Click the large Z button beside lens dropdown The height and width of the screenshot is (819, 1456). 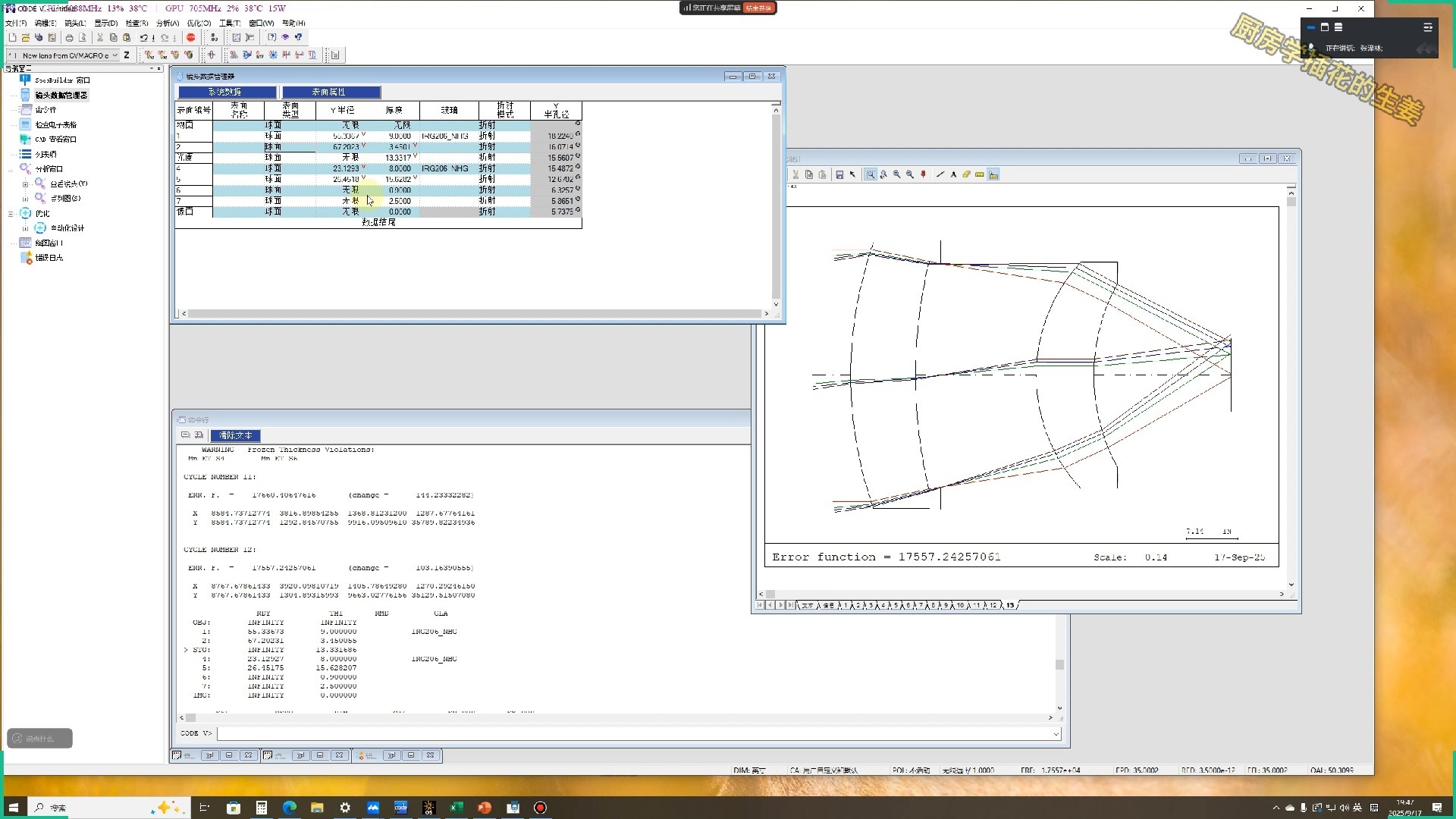[x=127, y=55]
